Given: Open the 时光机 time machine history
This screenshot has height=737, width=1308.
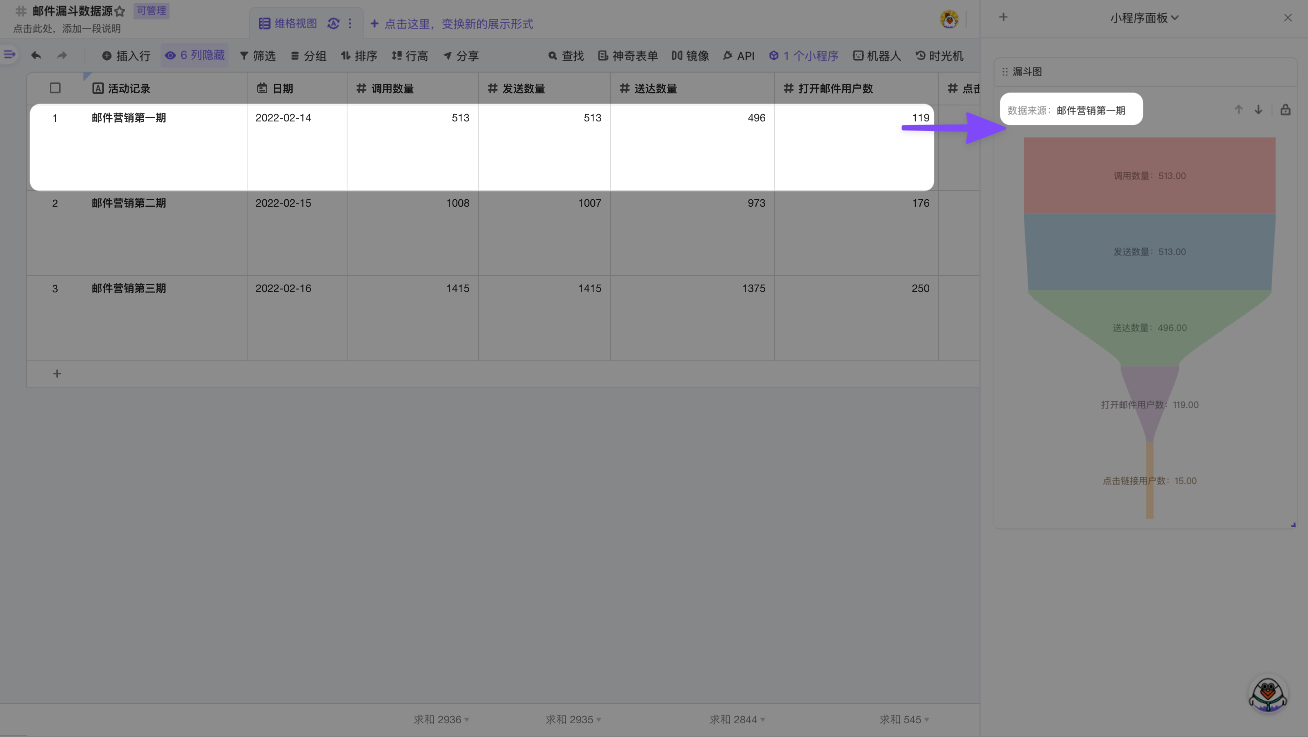Looking at the screenshot, I should click(939, 56).
